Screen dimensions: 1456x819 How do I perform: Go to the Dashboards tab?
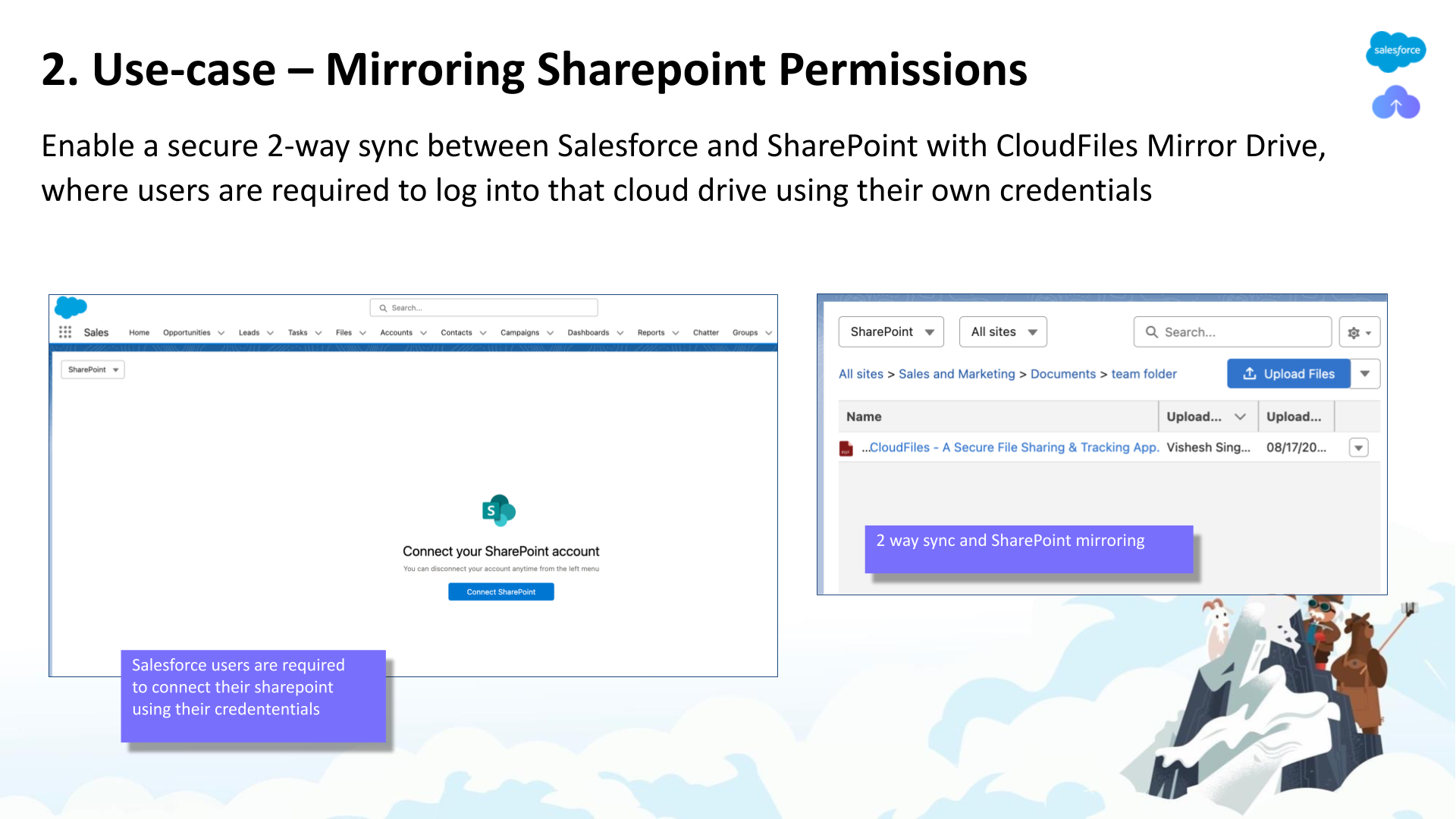click(588, 333)
